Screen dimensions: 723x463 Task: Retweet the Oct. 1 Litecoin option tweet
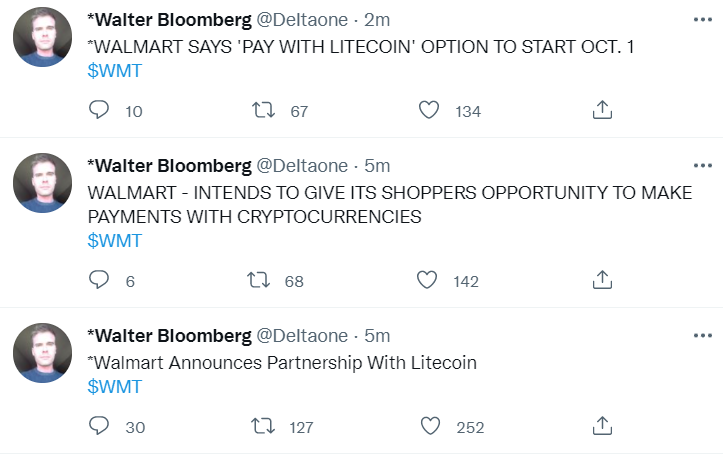coord(263,110)
